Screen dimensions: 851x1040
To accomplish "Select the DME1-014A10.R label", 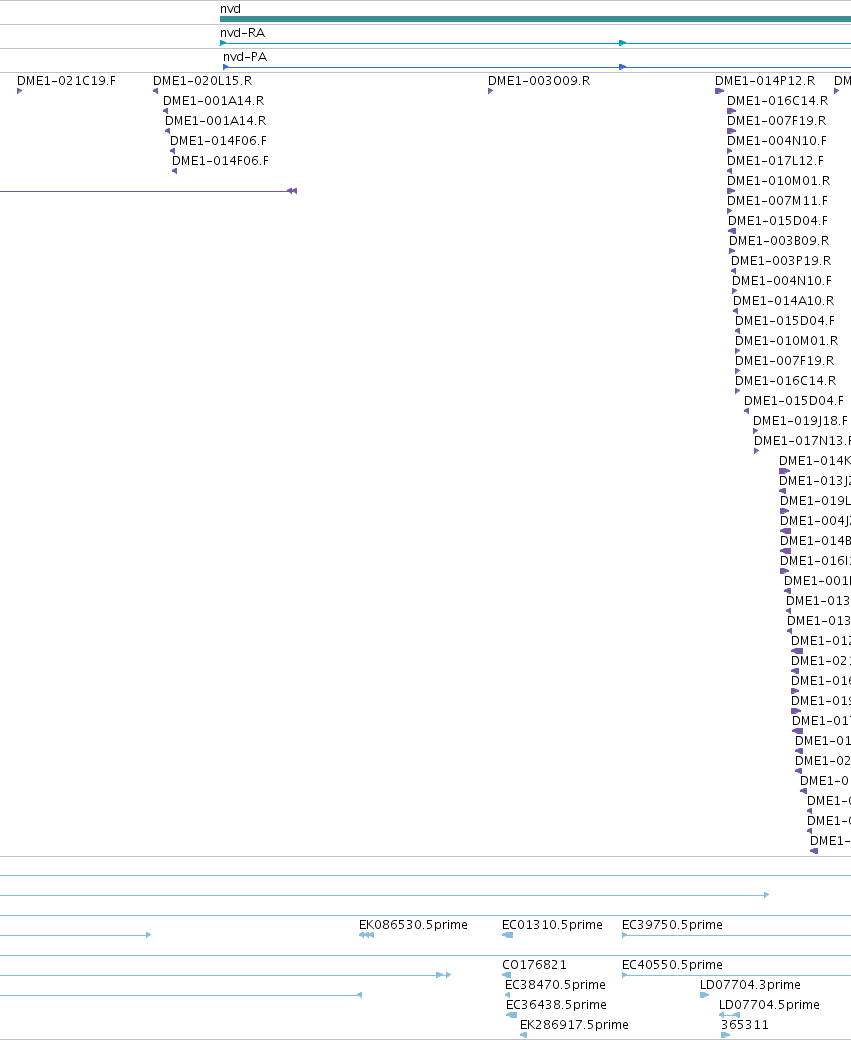I will point(783,300).
